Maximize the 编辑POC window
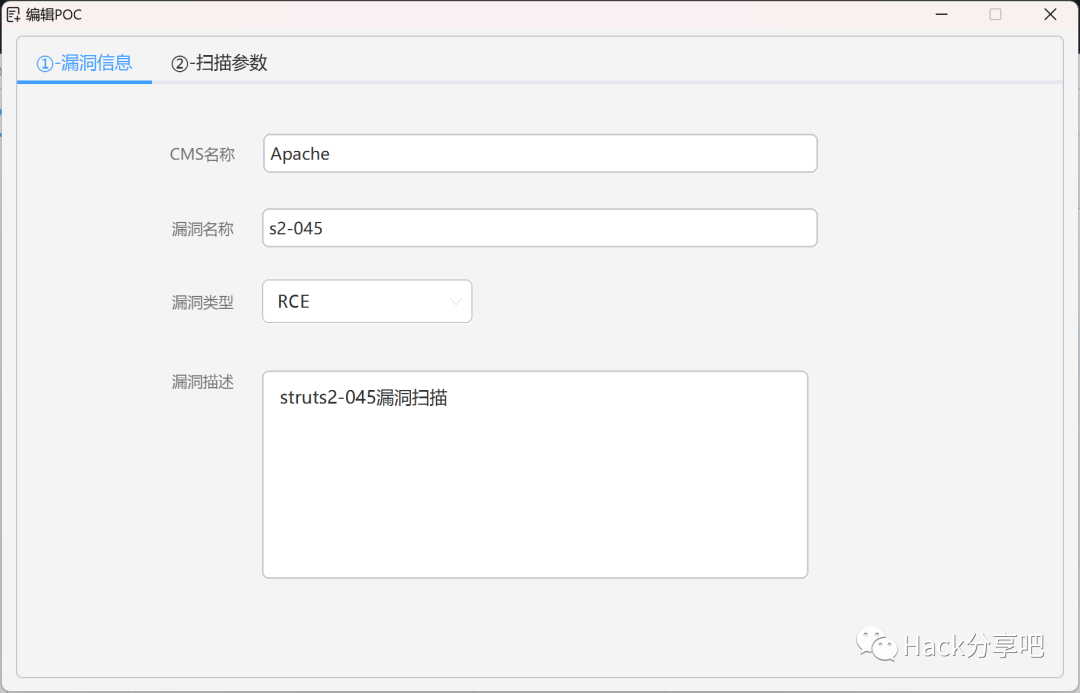Viewport: 1080px width, 693px height. pyautogui.click(x=995, y=14)
